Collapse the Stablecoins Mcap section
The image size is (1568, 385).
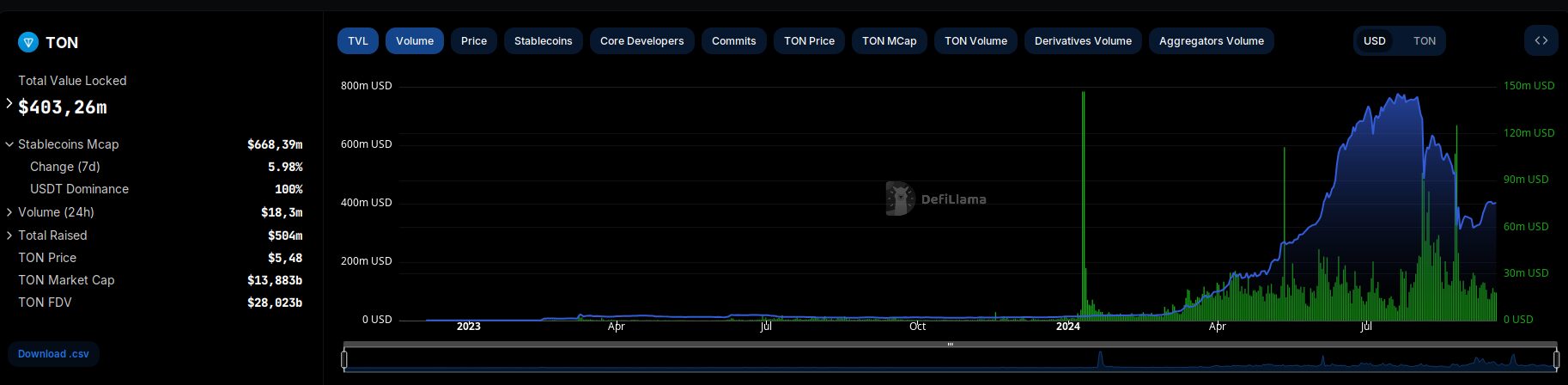(9, 144)
